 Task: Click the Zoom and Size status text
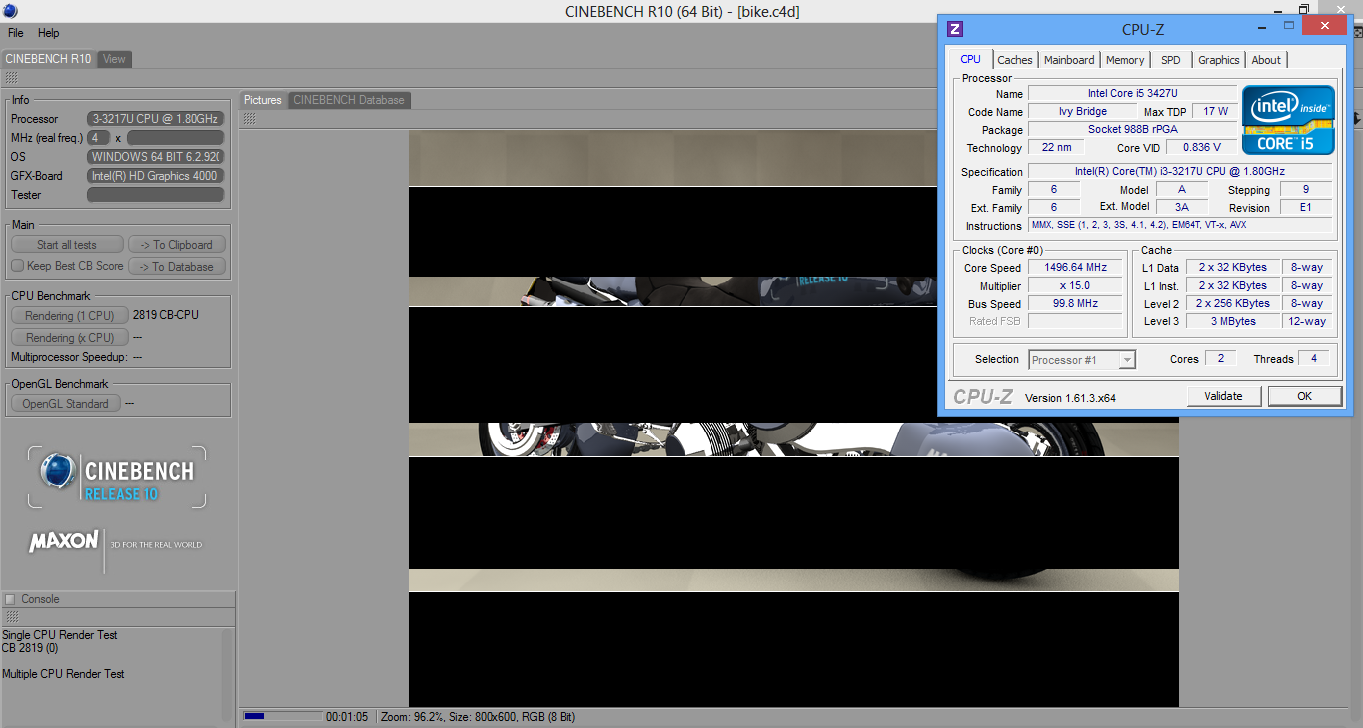point(478,717)
